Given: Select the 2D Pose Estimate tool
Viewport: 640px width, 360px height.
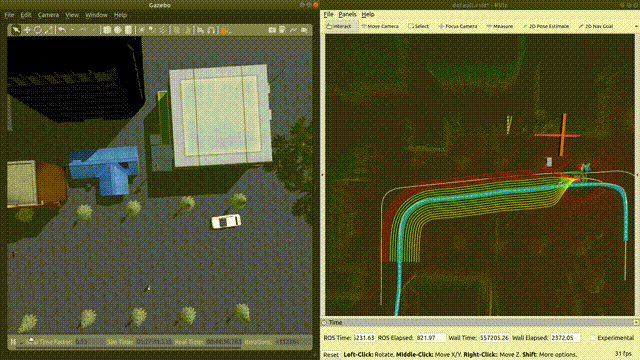Looking at the screenshot, I should click(x=546, y=26).
